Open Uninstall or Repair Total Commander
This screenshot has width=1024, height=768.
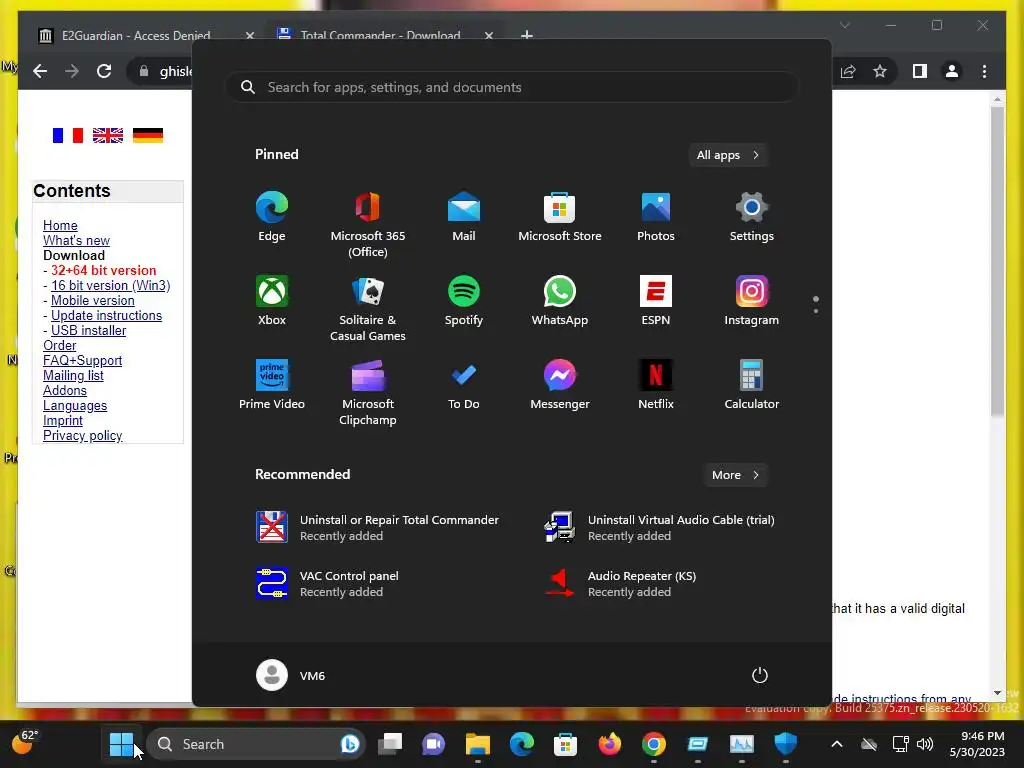coord(378,527)
